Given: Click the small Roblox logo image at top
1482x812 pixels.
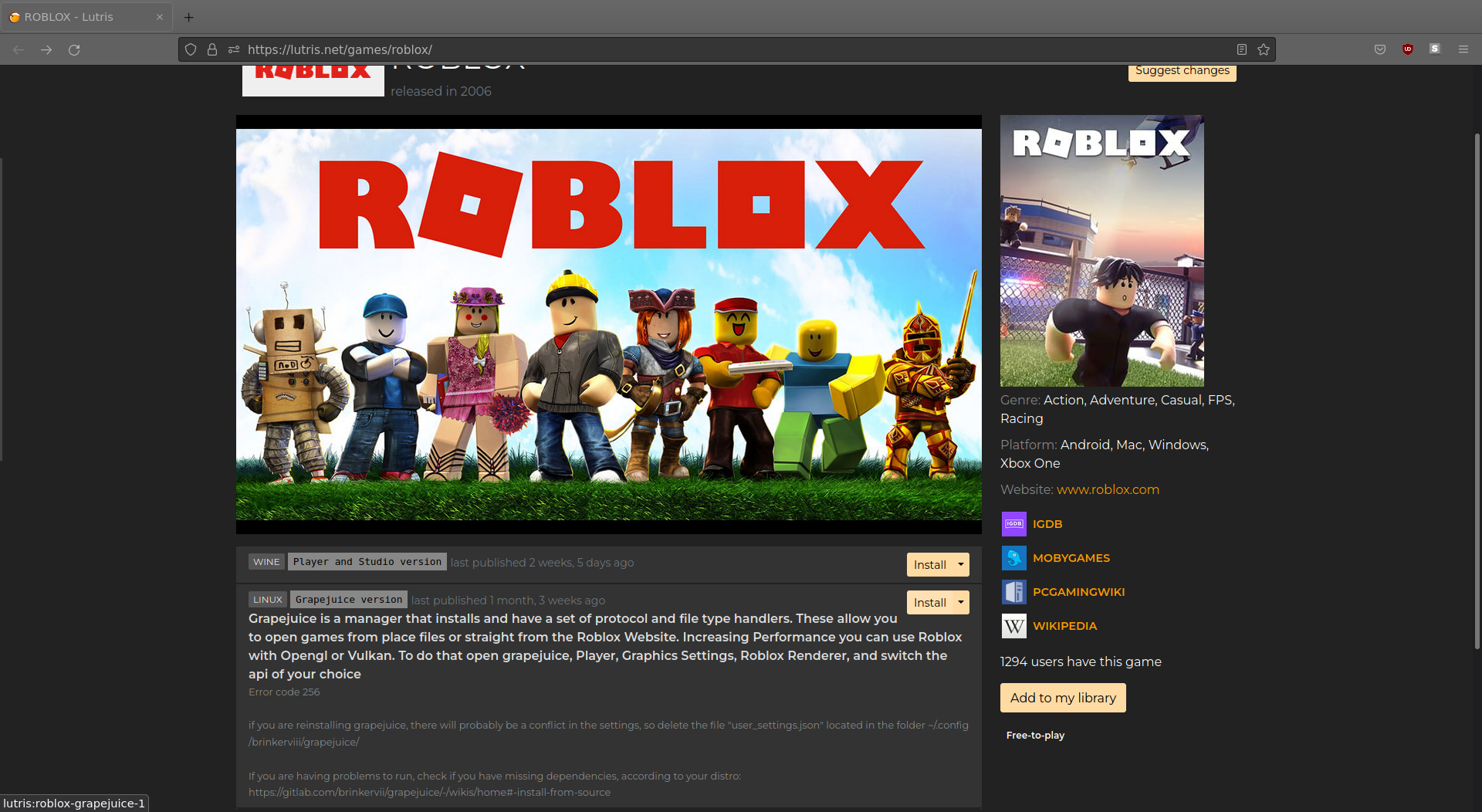Looking at the screenshot, I should pyautogui.click(x=313, y=80).
